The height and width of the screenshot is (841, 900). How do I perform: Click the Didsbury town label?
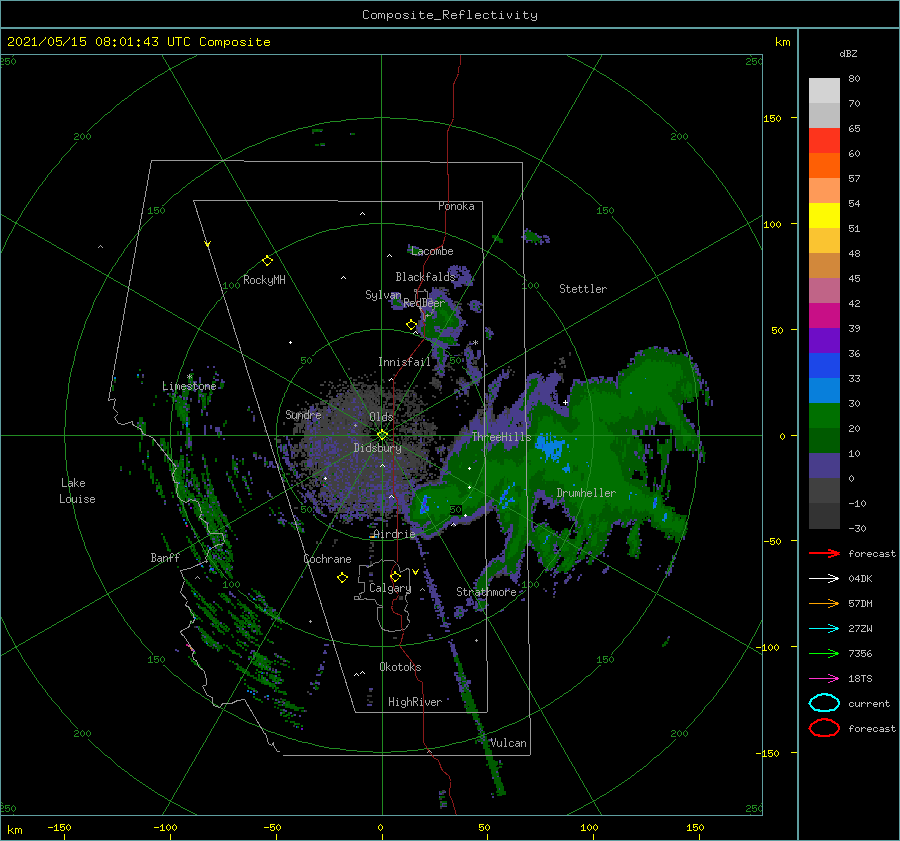pos(377,448)
